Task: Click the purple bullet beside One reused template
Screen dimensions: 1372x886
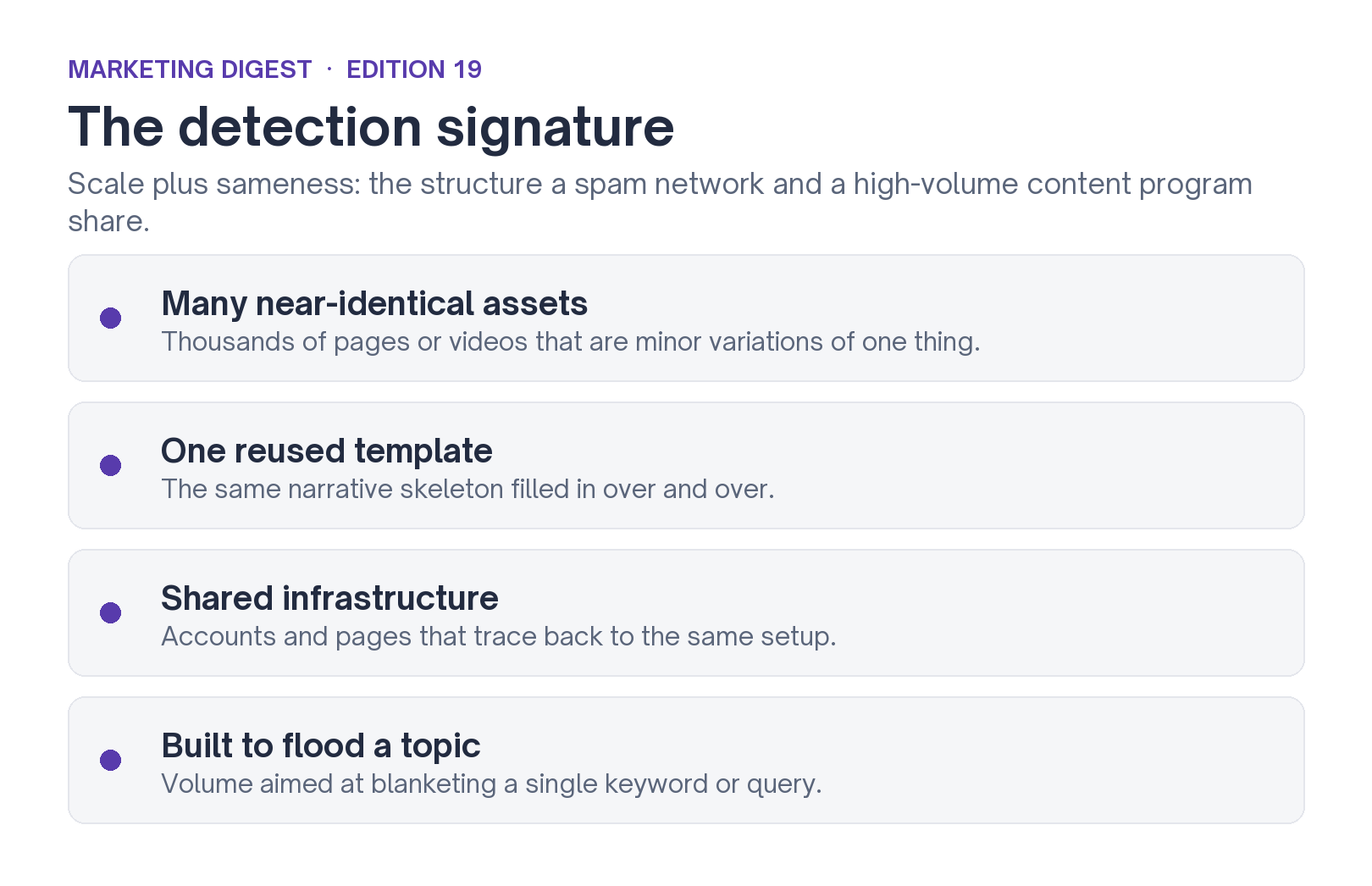Action: [110, 465]
